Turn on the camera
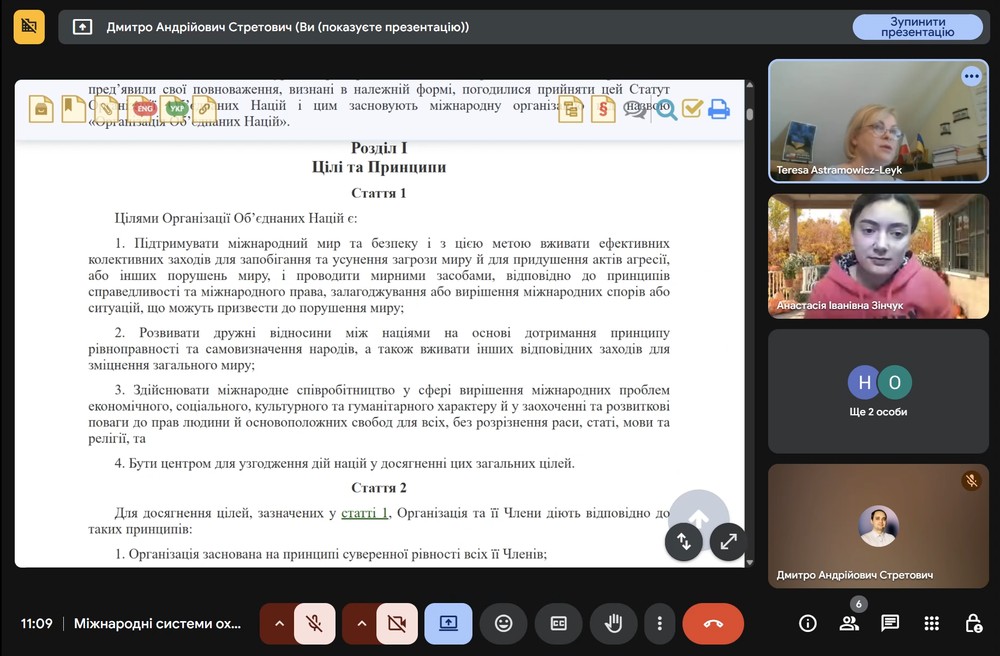Viewport: 1000px width, 656px height. coord(396,623)
